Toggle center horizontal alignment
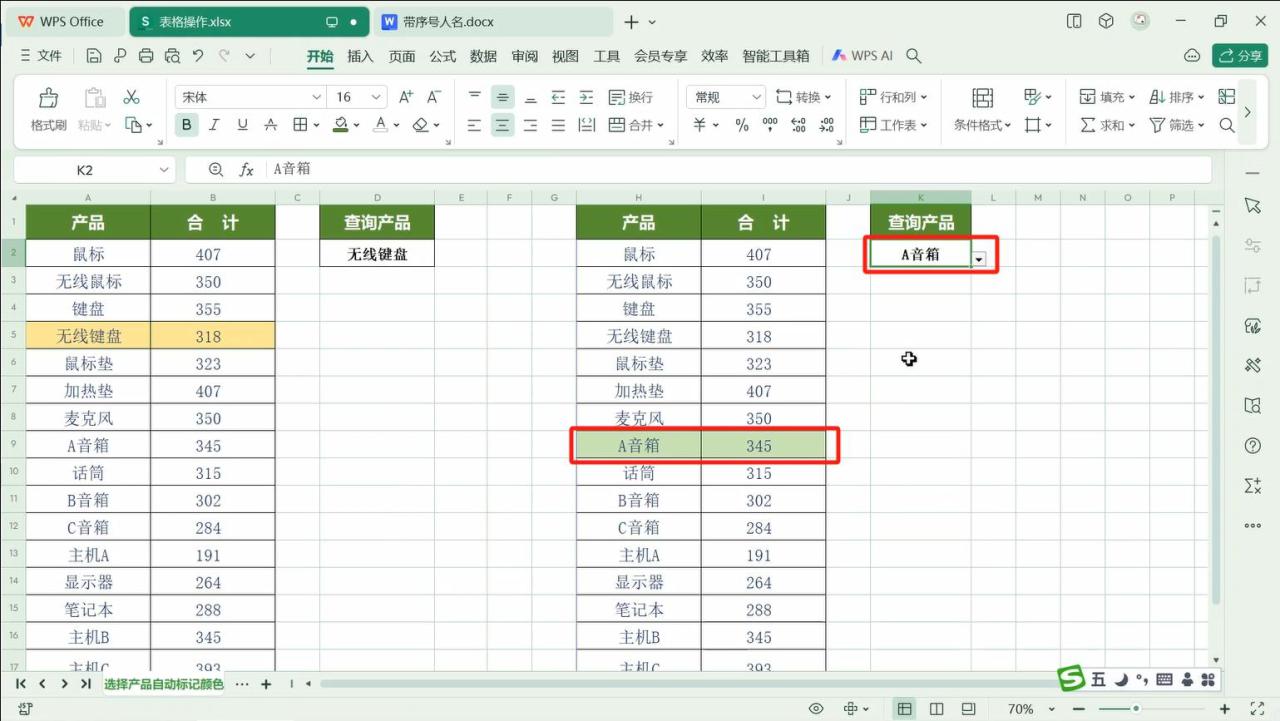Viewport: 1280px width, 721px height. click(x=502, y=125)
